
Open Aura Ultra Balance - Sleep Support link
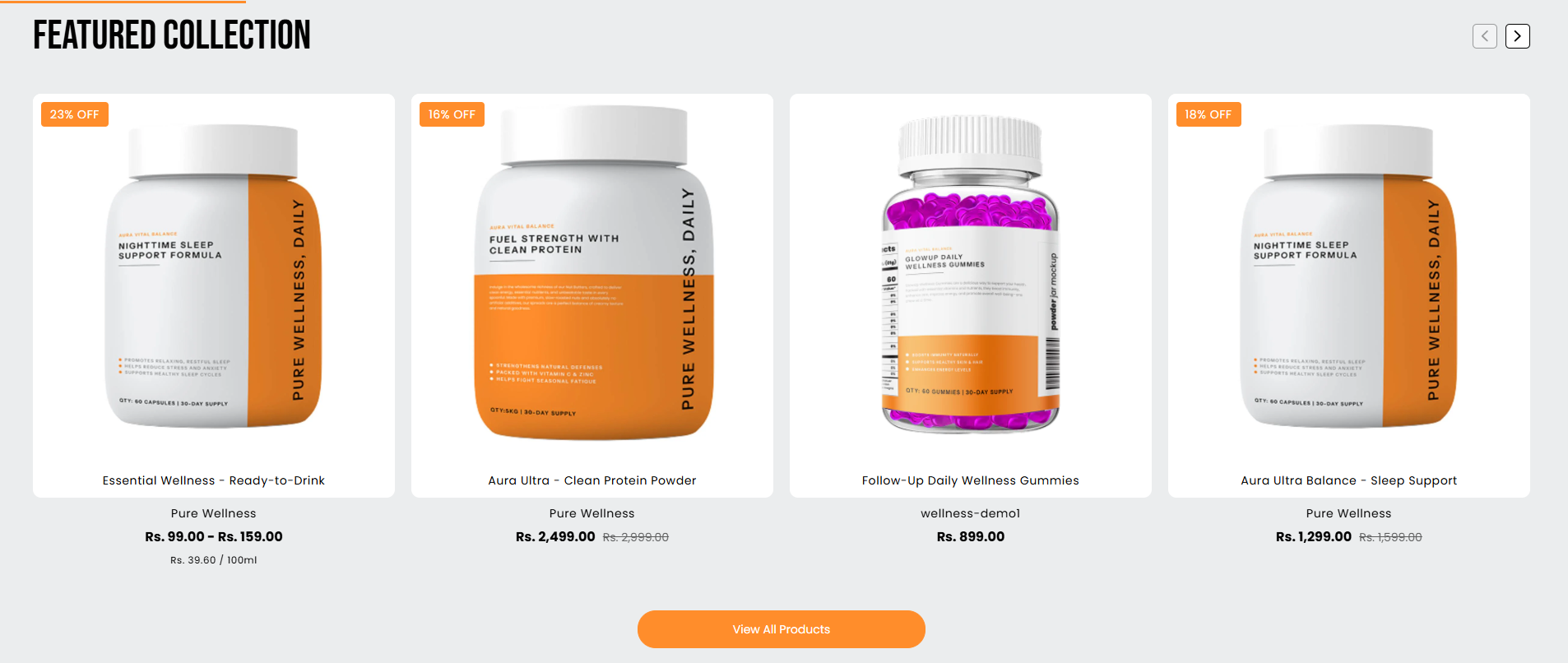pyautogui.click(x=1349, y=480)
